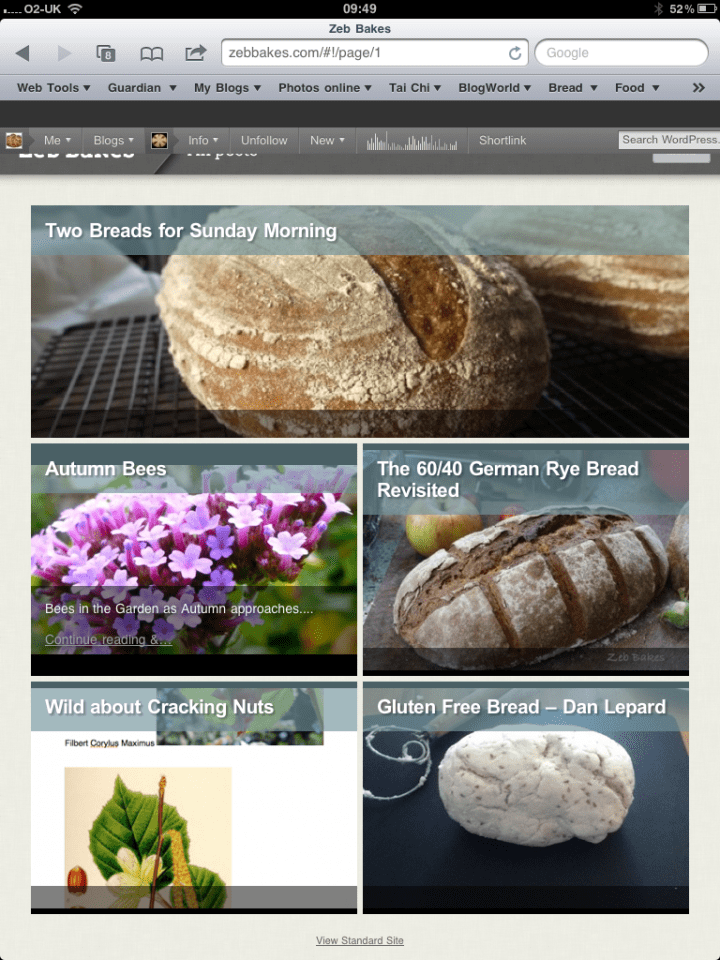Open the bookmarks book icon
Screen dimensions: 720x960
tap(151, 53)
